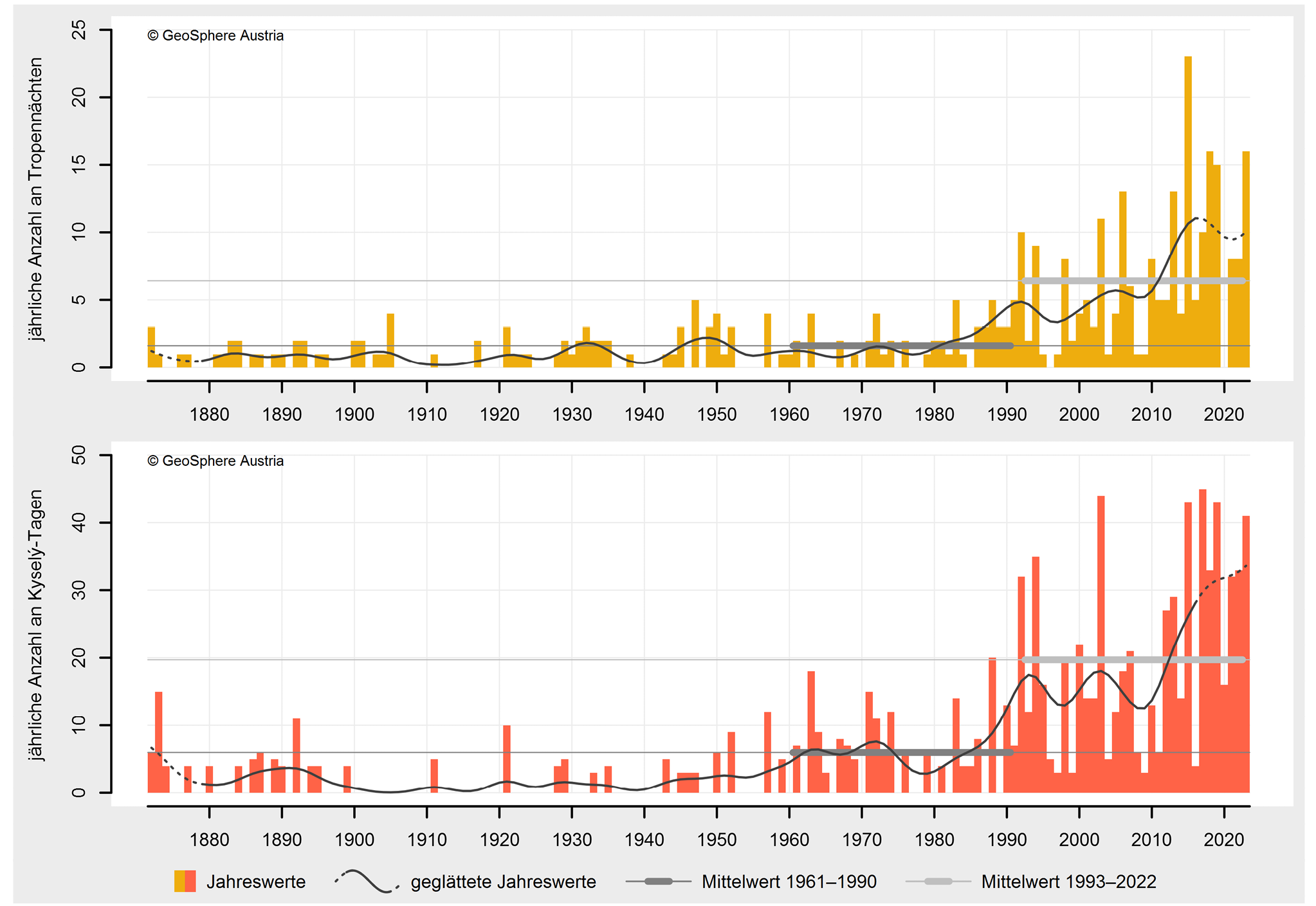
Task: Click the dark grey Mittelwert 1961–1990 legend marker
Action: coord(658,881)
